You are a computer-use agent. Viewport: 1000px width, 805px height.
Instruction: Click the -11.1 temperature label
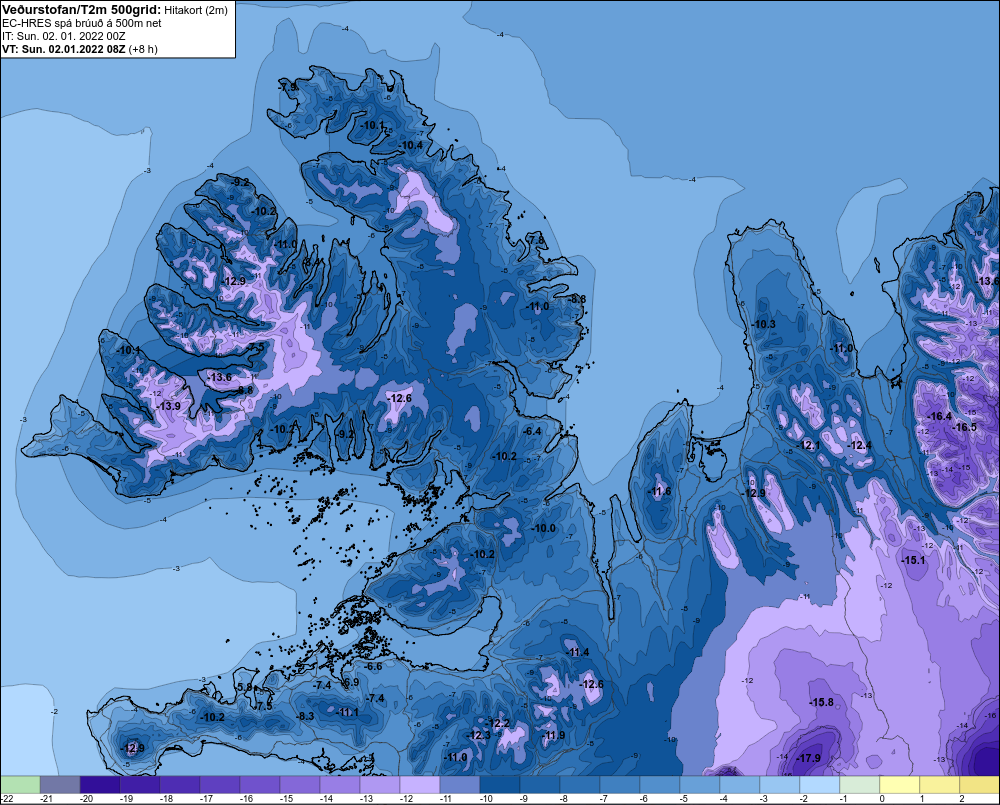tap(348, 713)
